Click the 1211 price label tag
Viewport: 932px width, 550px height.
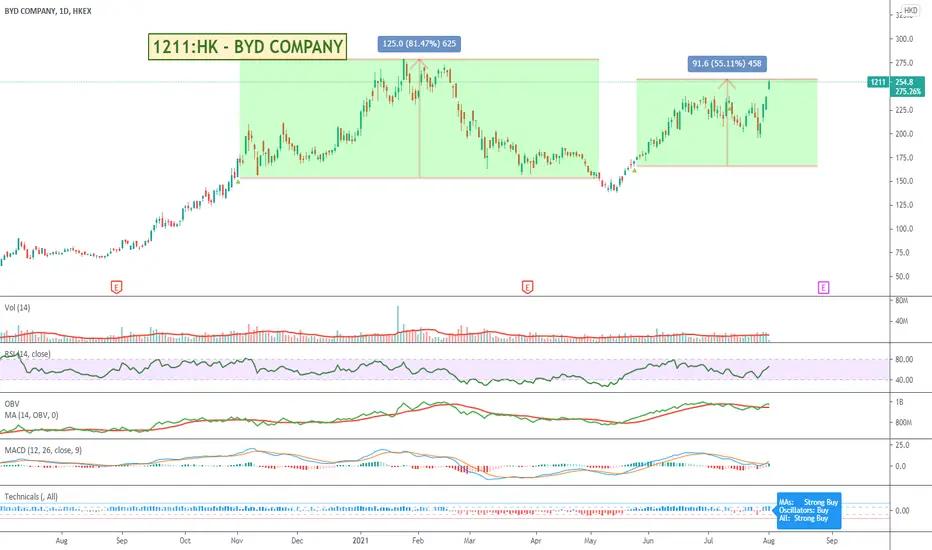point(879,82)
